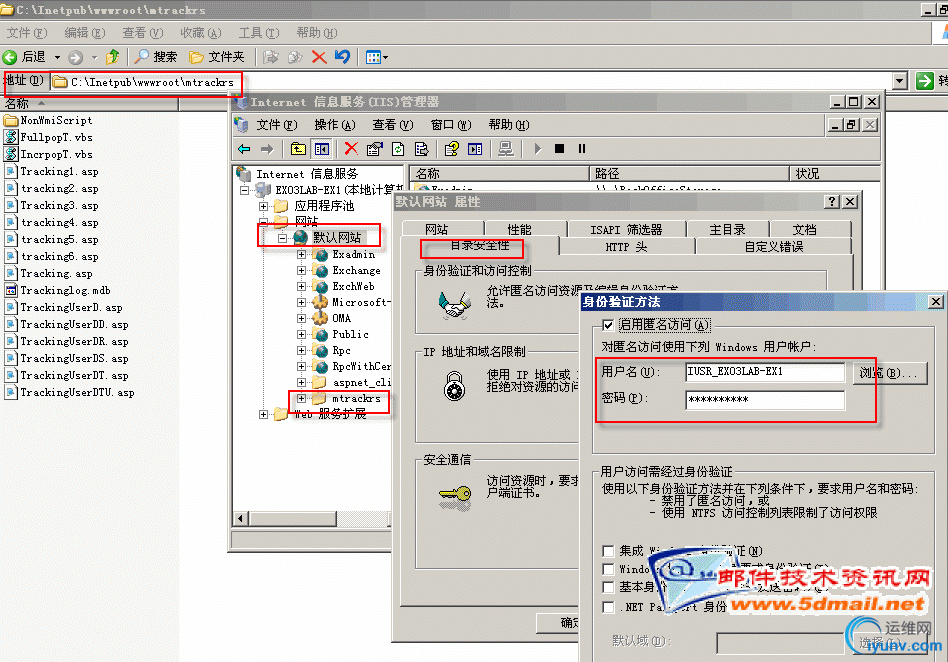Open the Explorer Views icon menu
Screen dimensions: 948x662
click(x=376, y=57)
